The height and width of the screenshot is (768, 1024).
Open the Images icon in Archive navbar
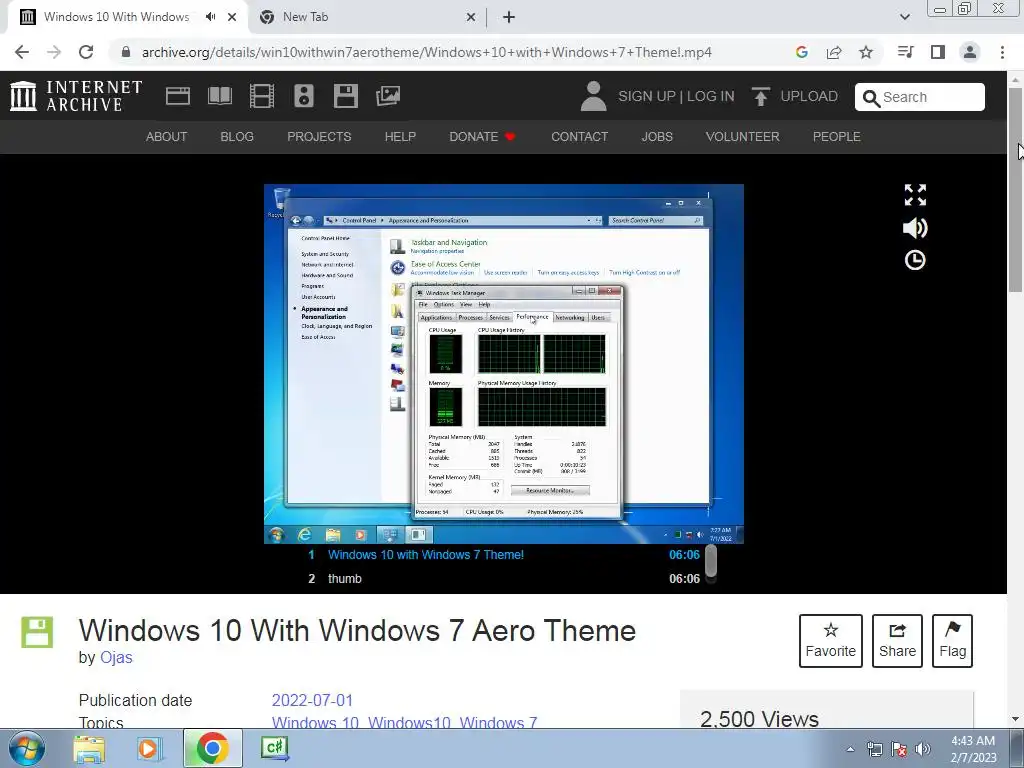click(x=388, y=96)
